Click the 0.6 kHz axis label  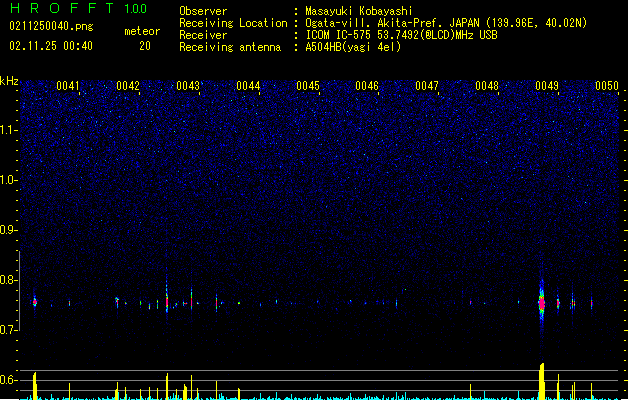tap(8, 380)
